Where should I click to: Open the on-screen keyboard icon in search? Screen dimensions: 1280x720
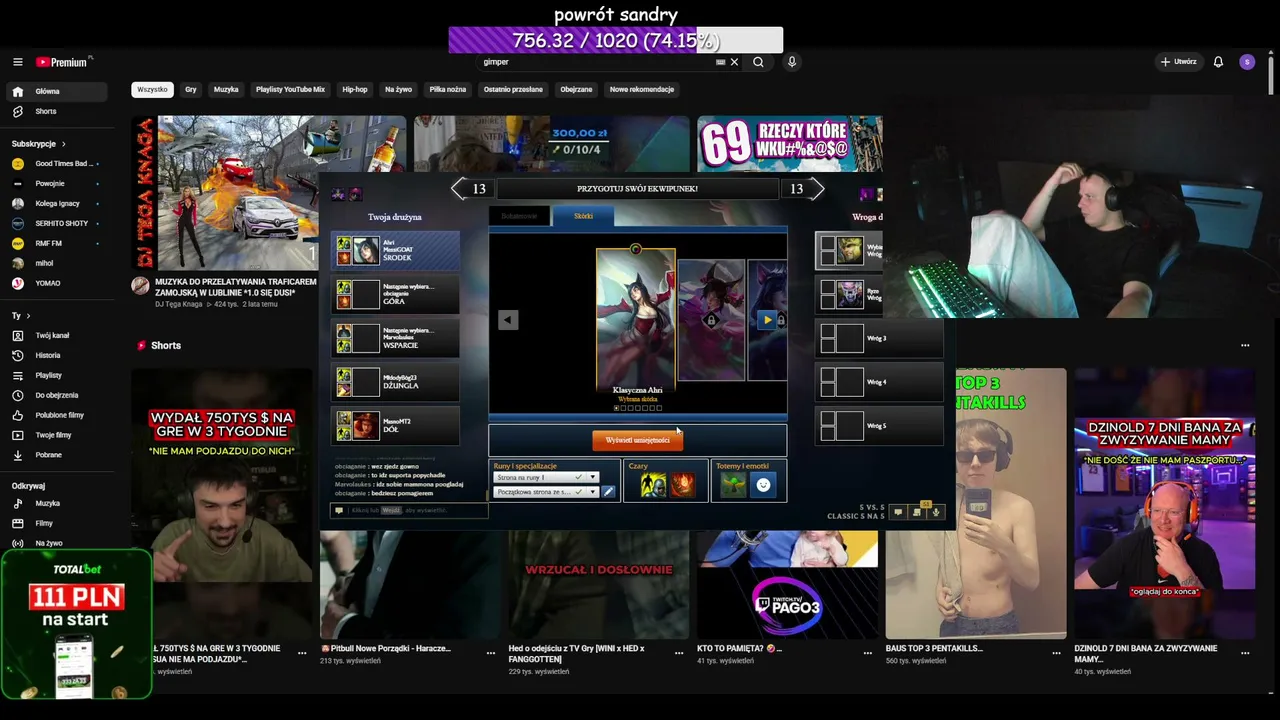[720, 62]
